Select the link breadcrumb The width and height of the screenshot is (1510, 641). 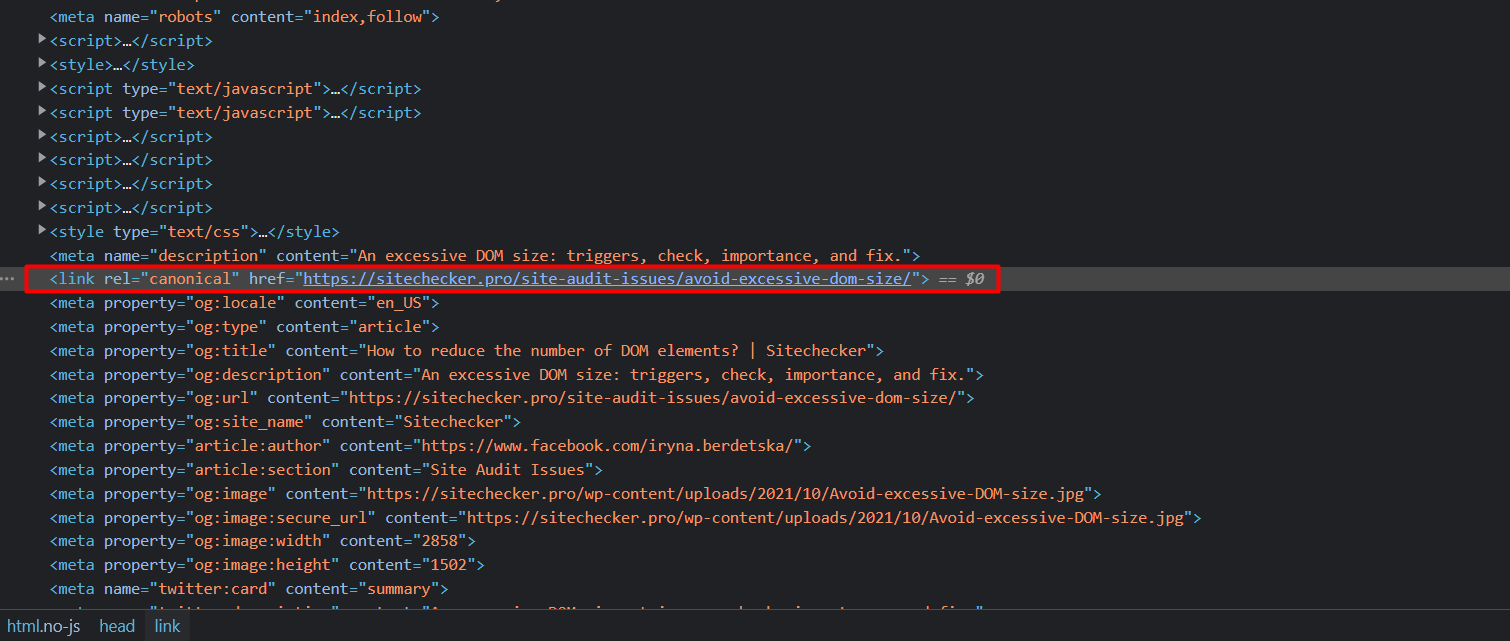[x=168, y=626]
